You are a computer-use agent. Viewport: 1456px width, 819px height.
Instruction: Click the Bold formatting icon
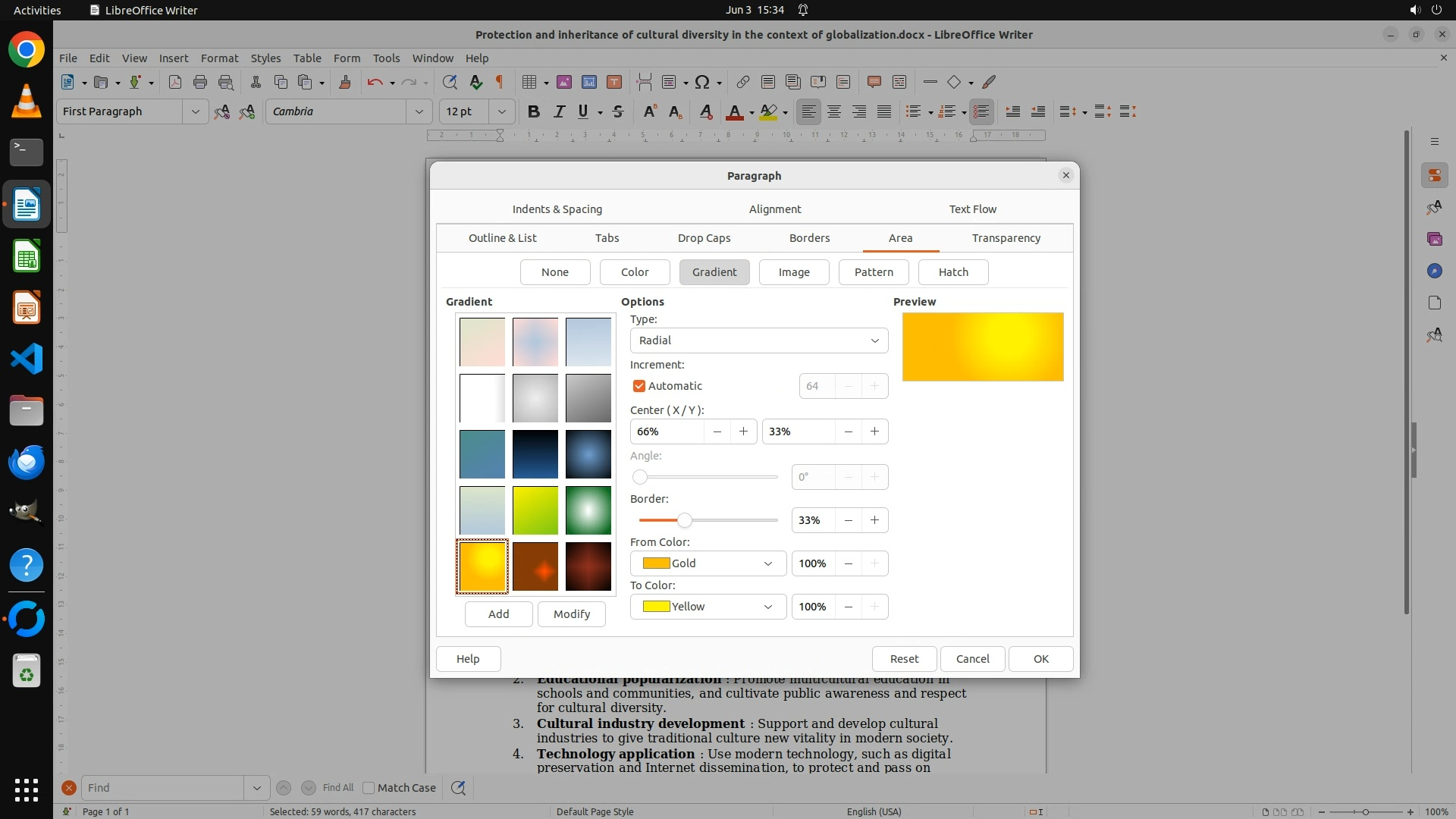click(x=534, y=111)
